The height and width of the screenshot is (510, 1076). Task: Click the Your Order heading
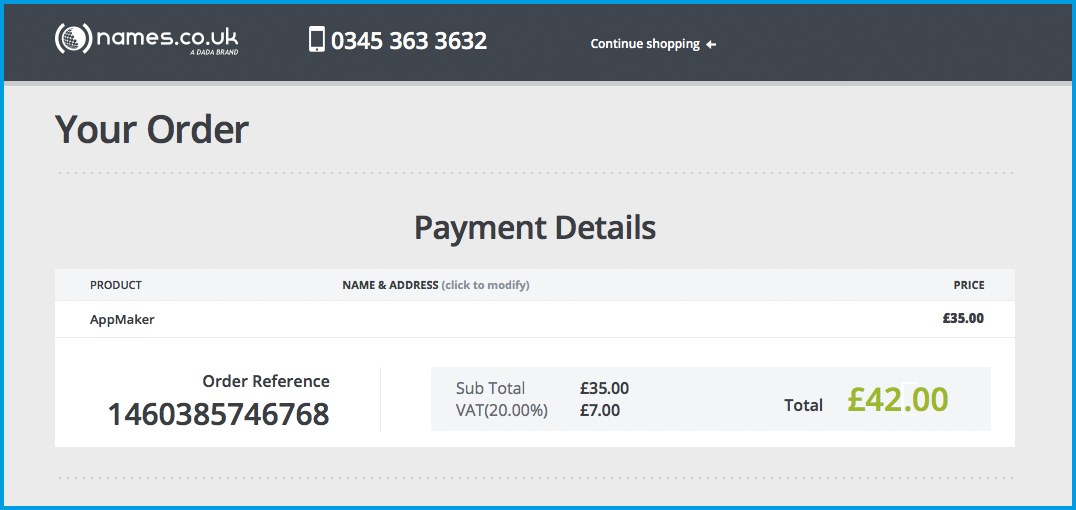152,130
